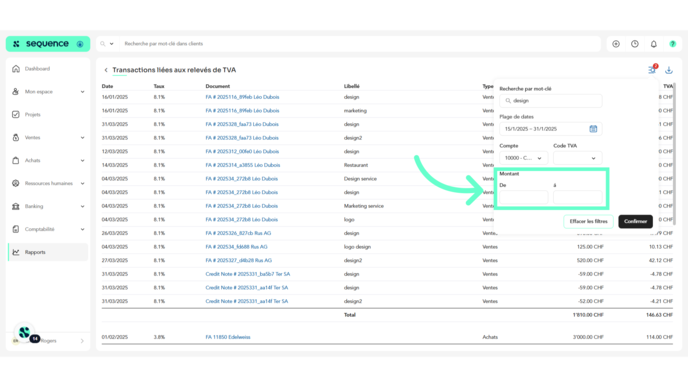This screenshot has height=387, width=688.
Task: Open the calendar date picker icon
Action: [x=593, y=129]
